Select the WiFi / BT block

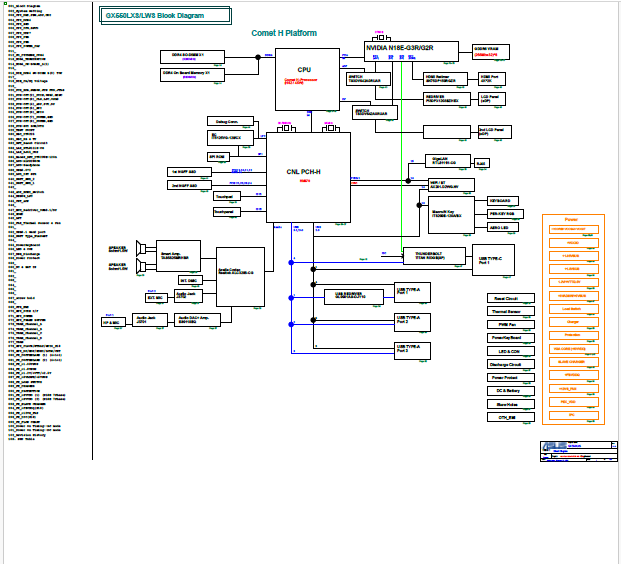(x=451, y=185)
